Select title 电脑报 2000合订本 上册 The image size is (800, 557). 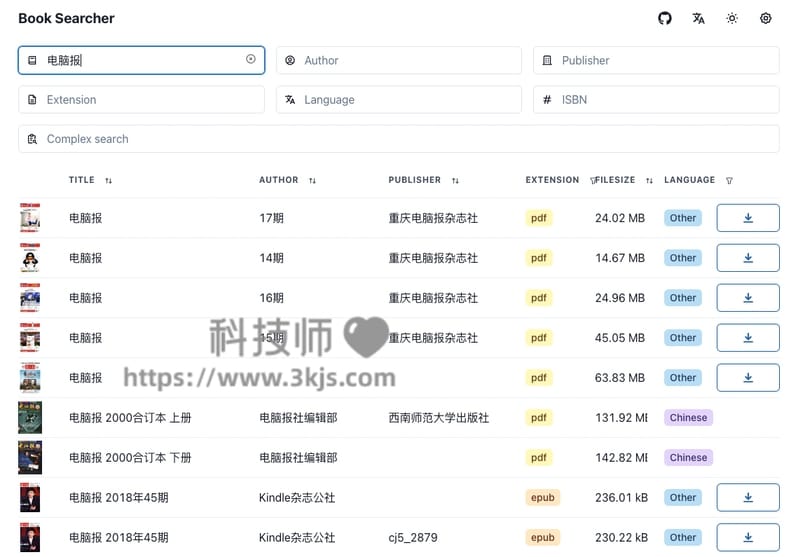130,418
